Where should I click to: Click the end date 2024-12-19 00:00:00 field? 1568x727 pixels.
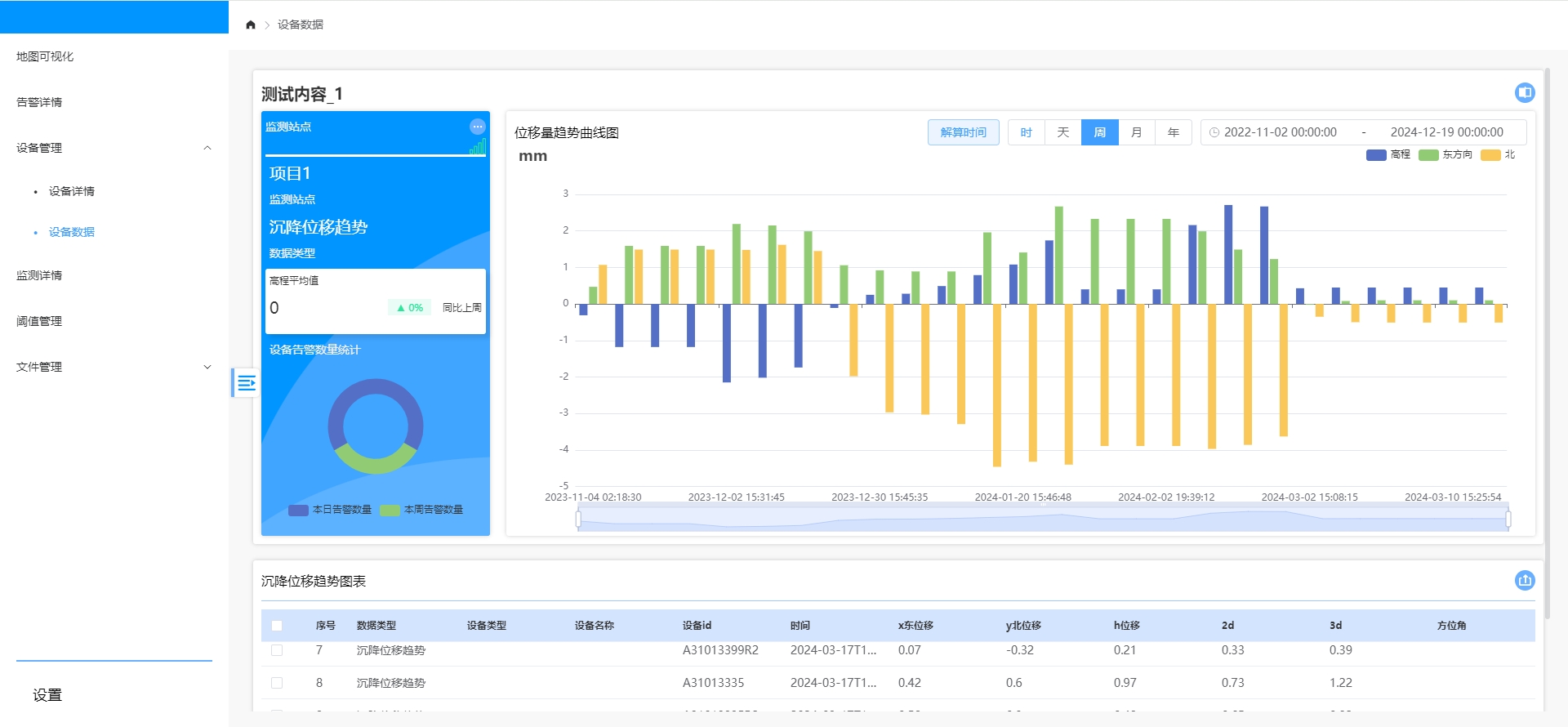click(1447, 132)
